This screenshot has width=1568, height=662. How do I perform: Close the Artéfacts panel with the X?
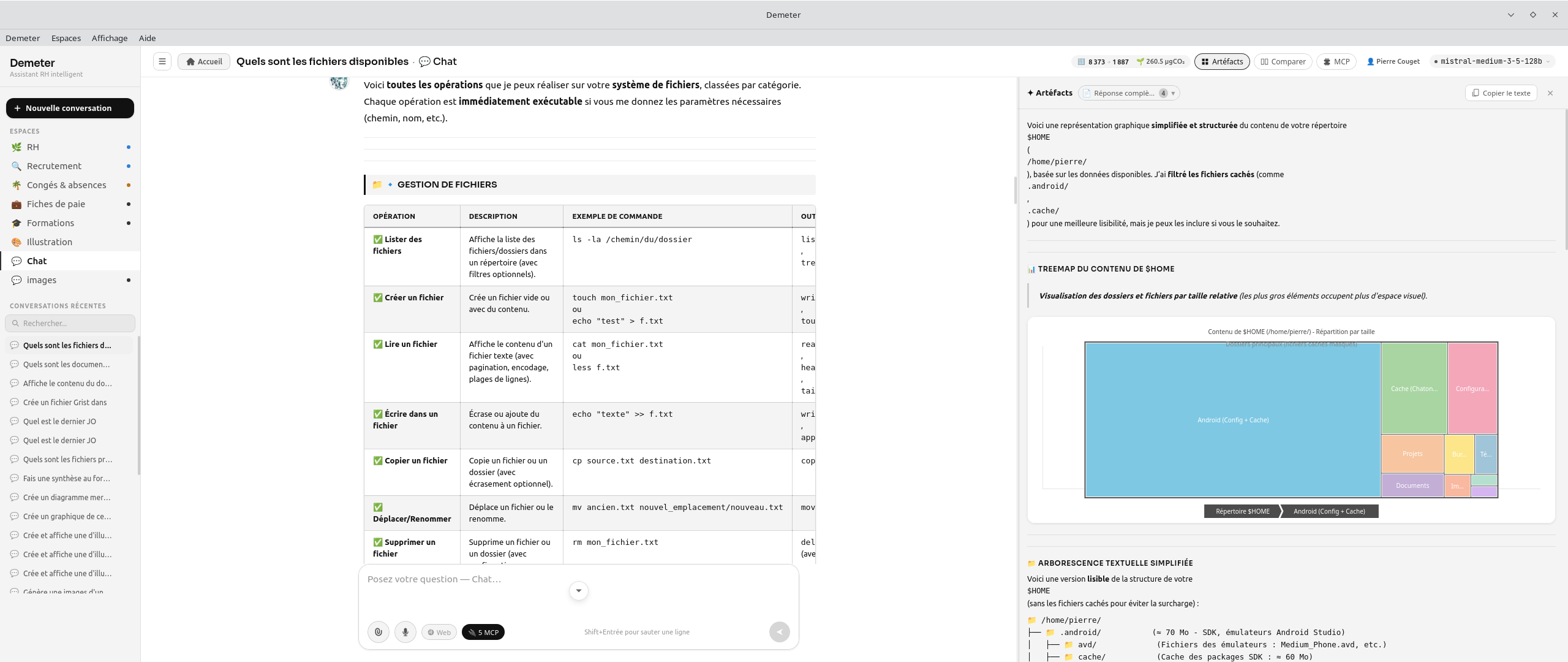pos(1550,93)
